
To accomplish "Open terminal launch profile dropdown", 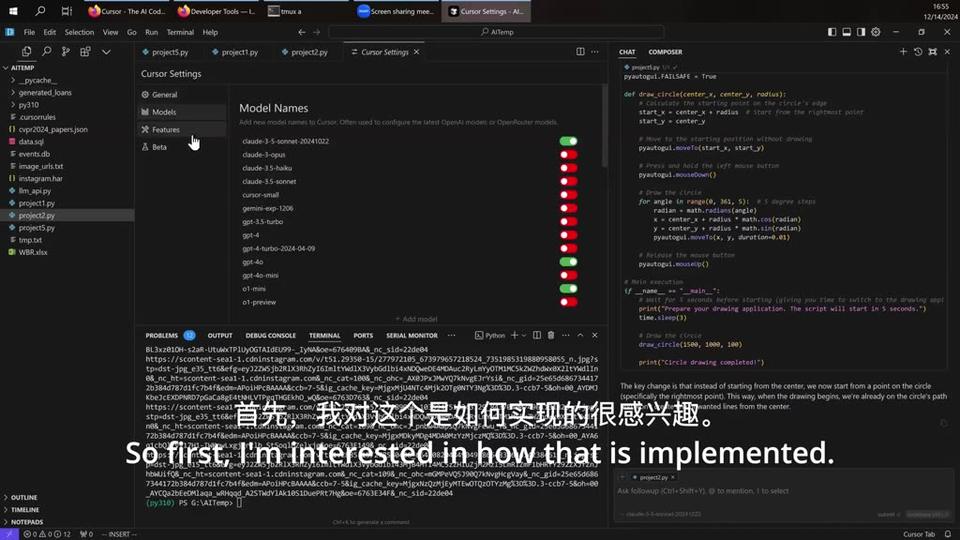I will click(x=524, y=335).
